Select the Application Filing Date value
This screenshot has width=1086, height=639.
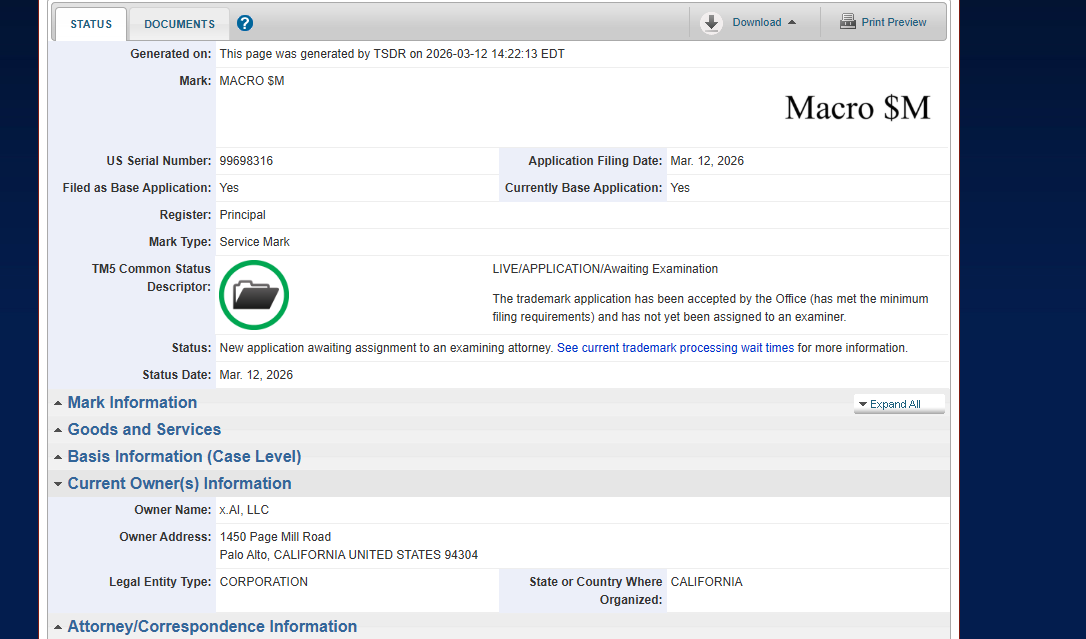point(707,161)
